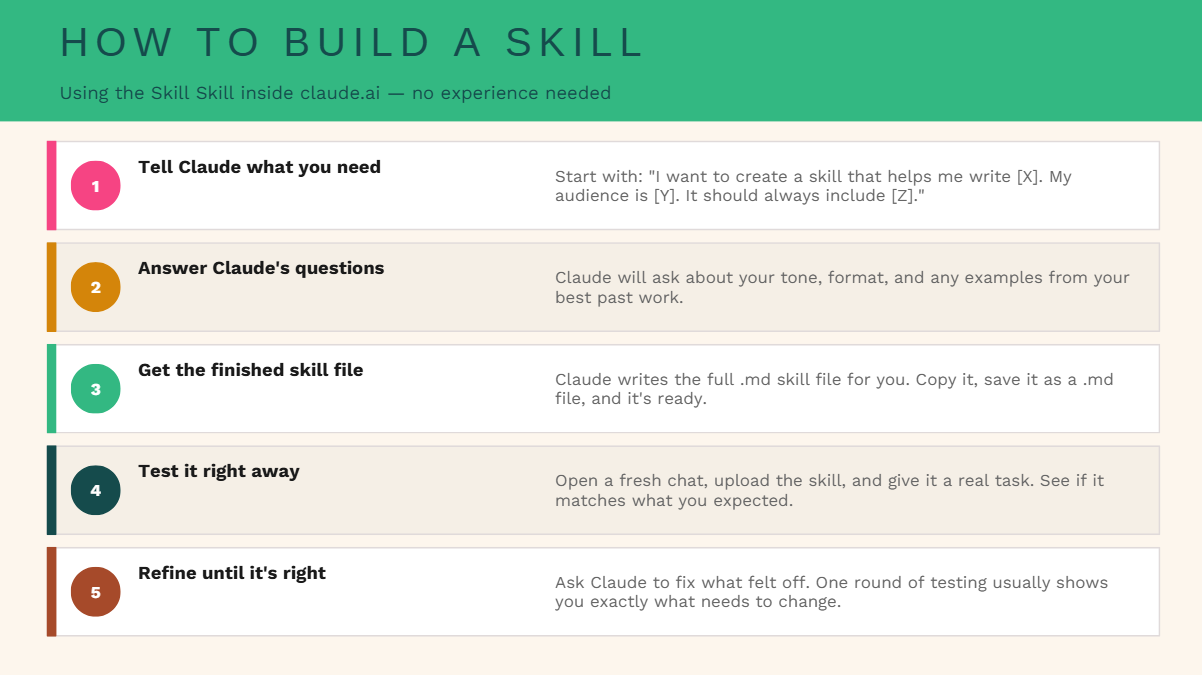Click the description about the .md skill file
Image resolution: width=1202 pixels, height=675 pixels.
(x=834, y=389)
